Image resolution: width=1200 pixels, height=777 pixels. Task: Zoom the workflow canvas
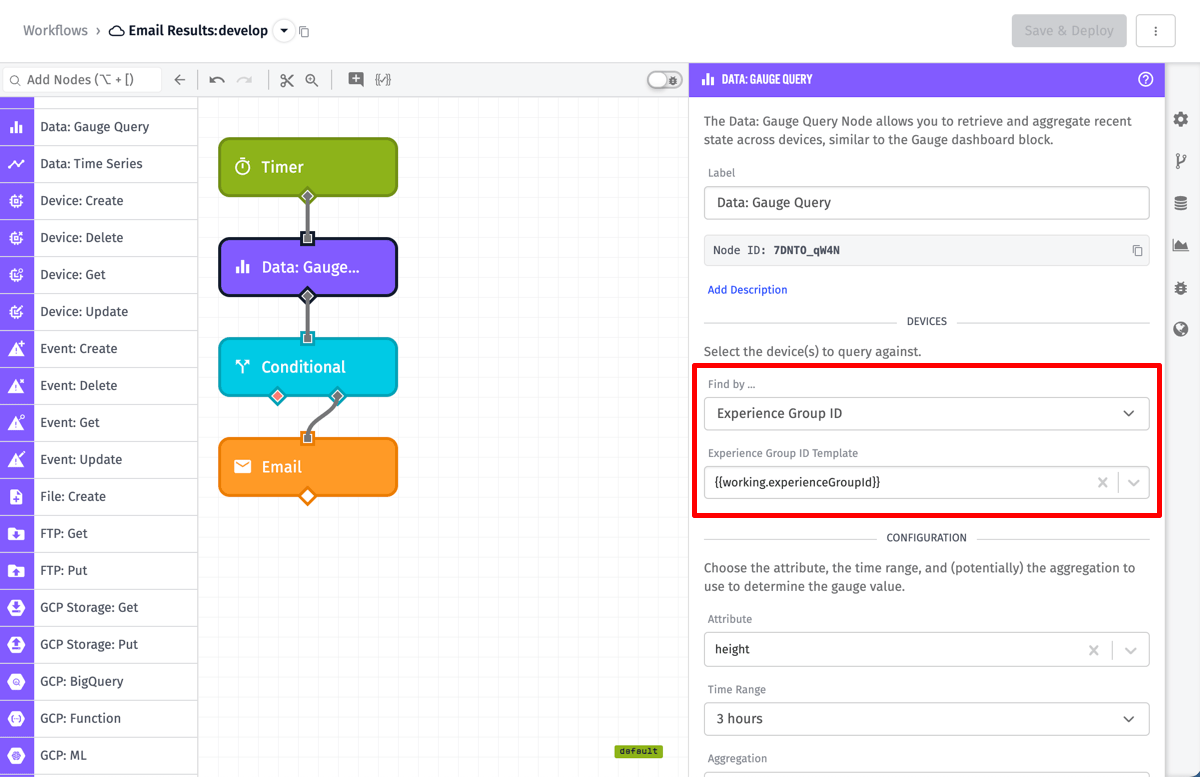coord(312,80)
